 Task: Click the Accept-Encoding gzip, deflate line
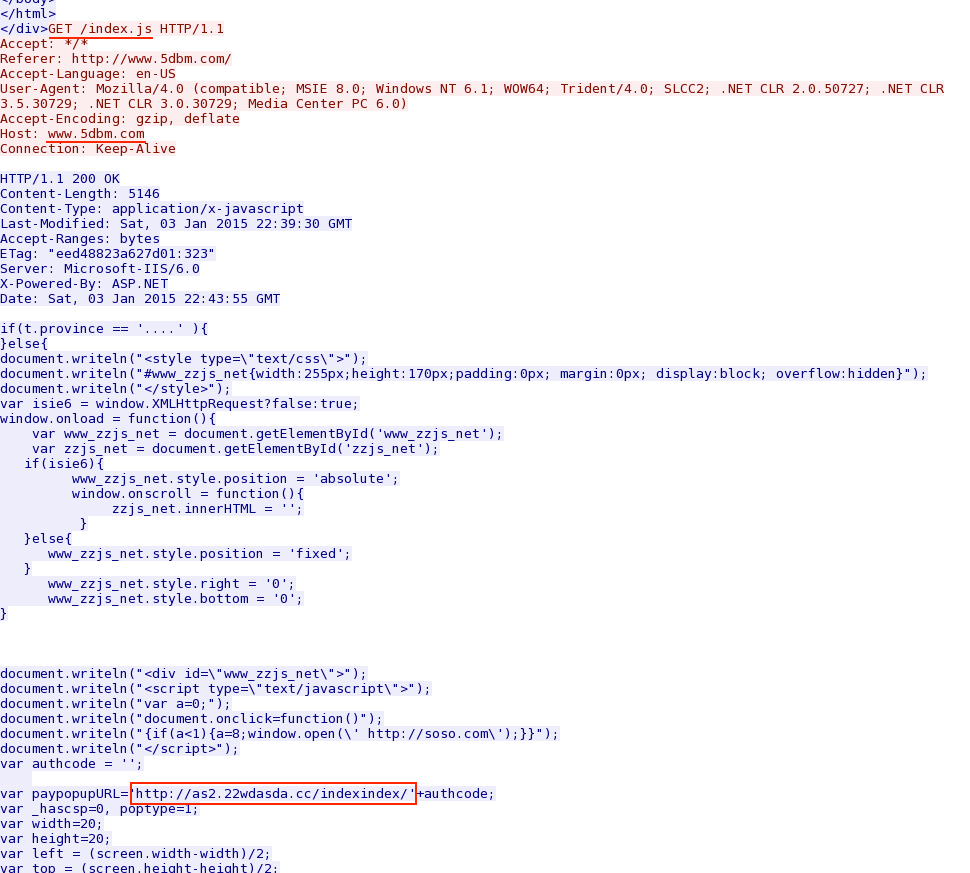[120, 119]
